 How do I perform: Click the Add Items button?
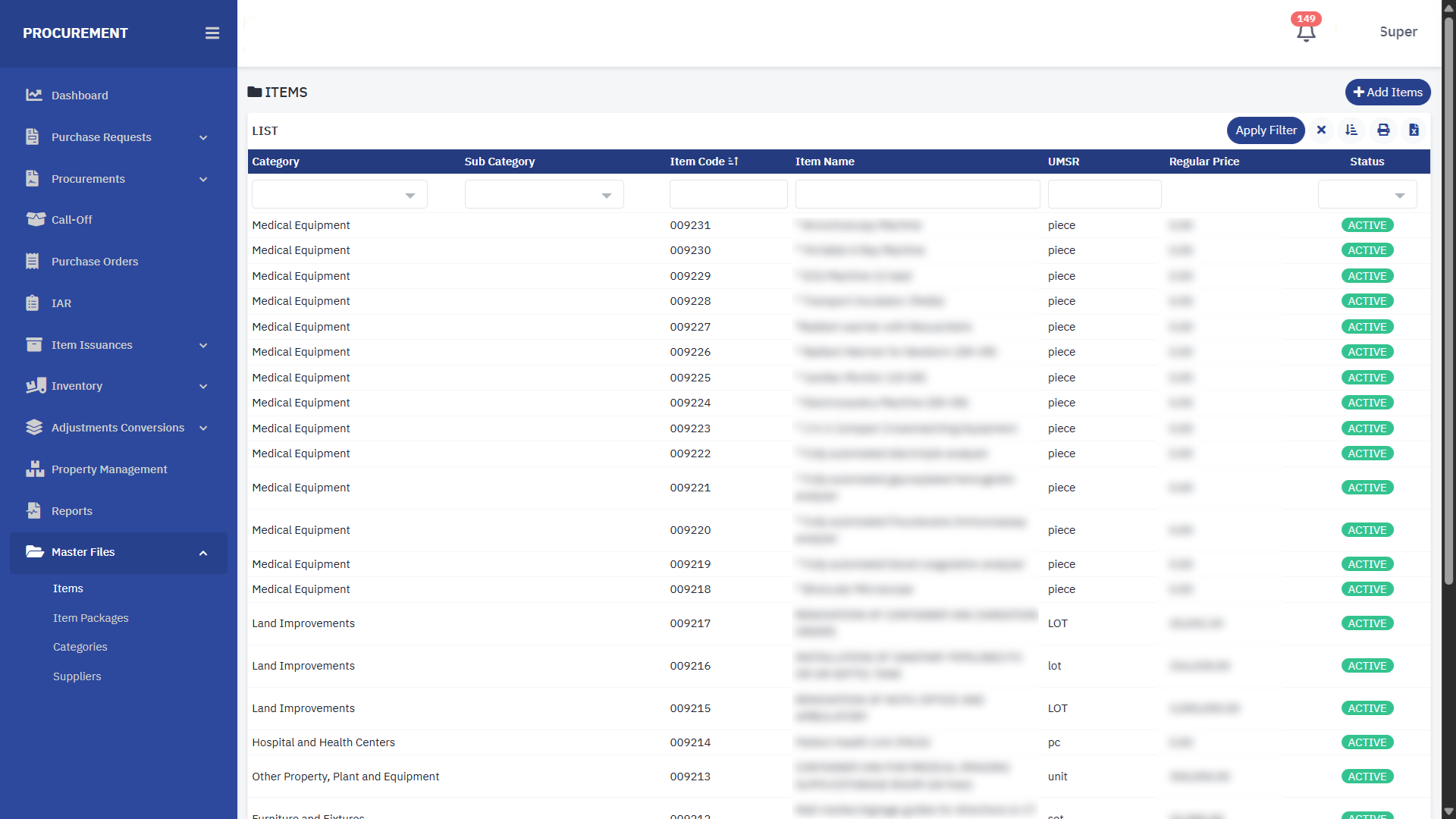tap(1387, 93)
